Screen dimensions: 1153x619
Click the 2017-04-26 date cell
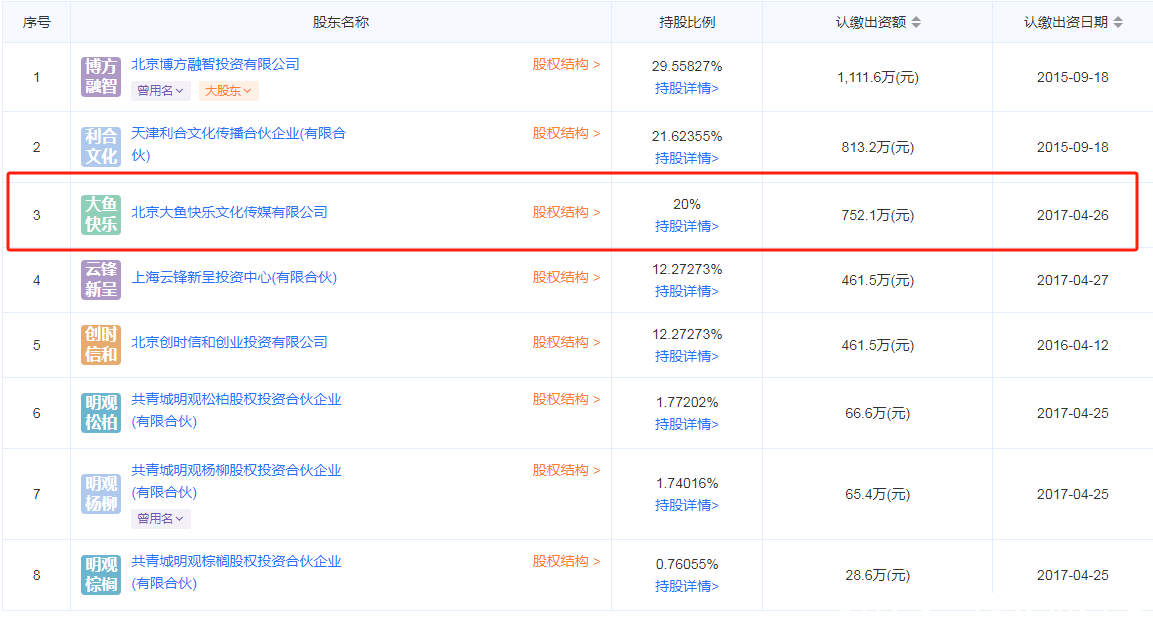coord(1072,215)
